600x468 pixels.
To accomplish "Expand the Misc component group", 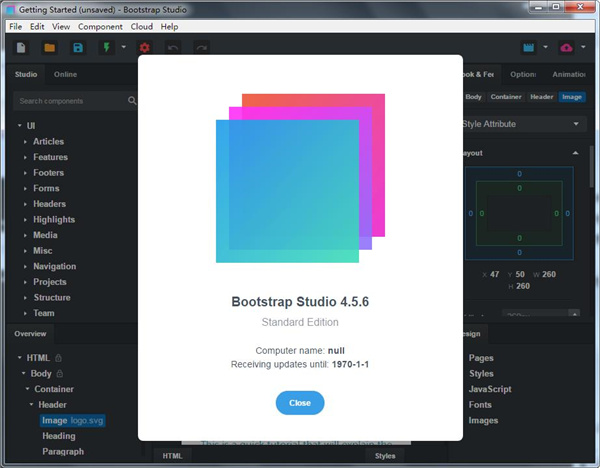I will [x=25, y=251].
